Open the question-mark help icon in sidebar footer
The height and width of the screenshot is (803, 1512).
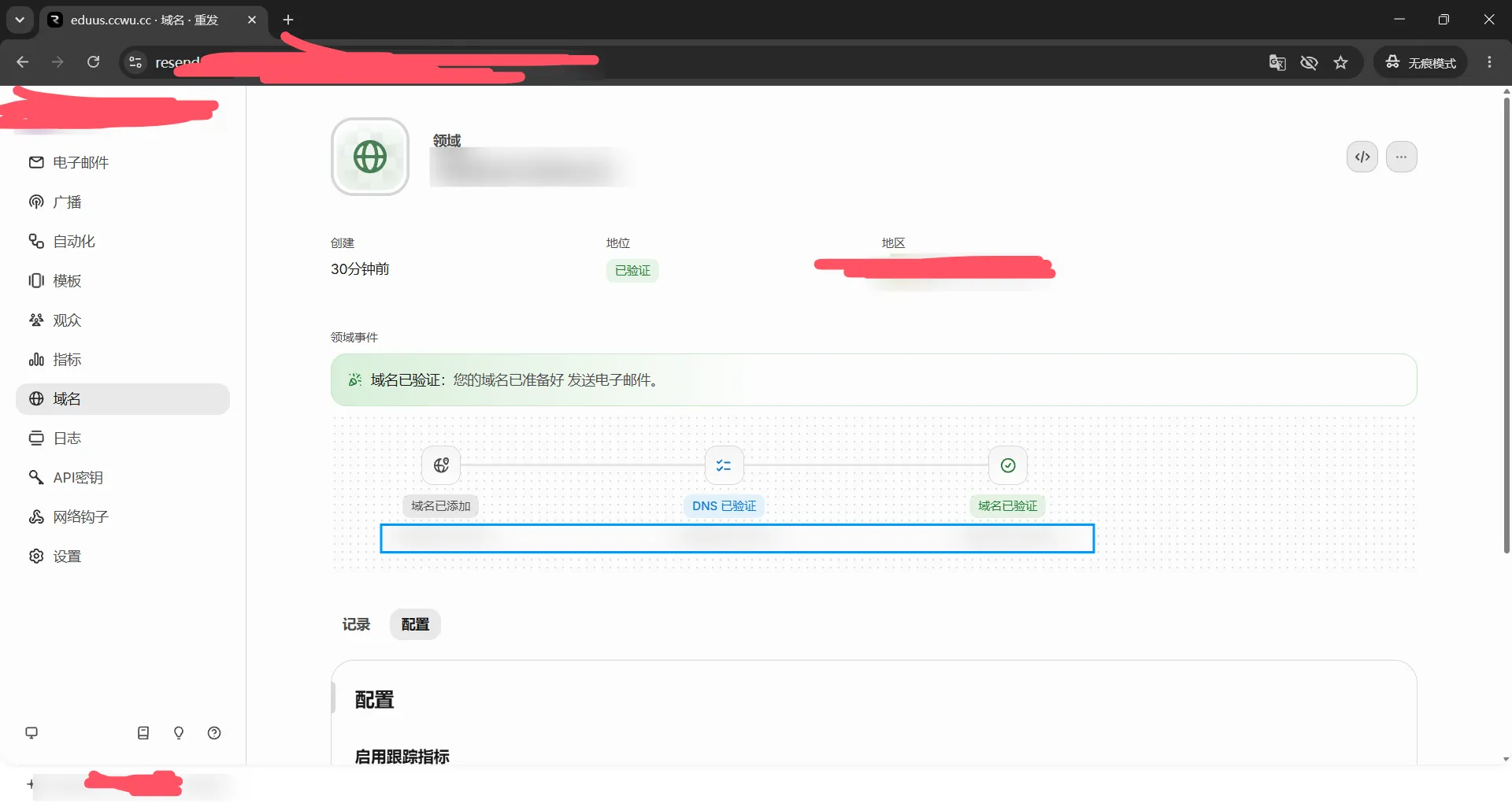pyautogui.click(x=214, y=733)
